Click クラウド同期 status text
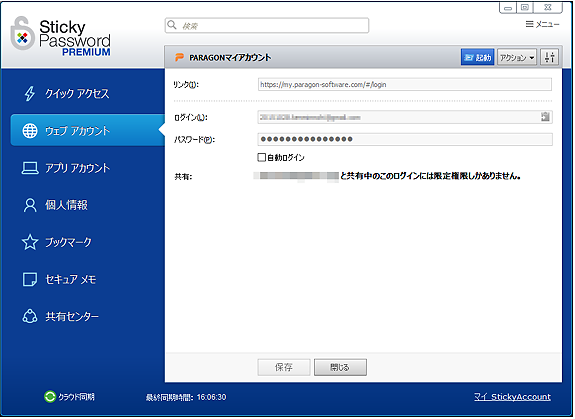The image size is (575, 419). tap(76, 397)
